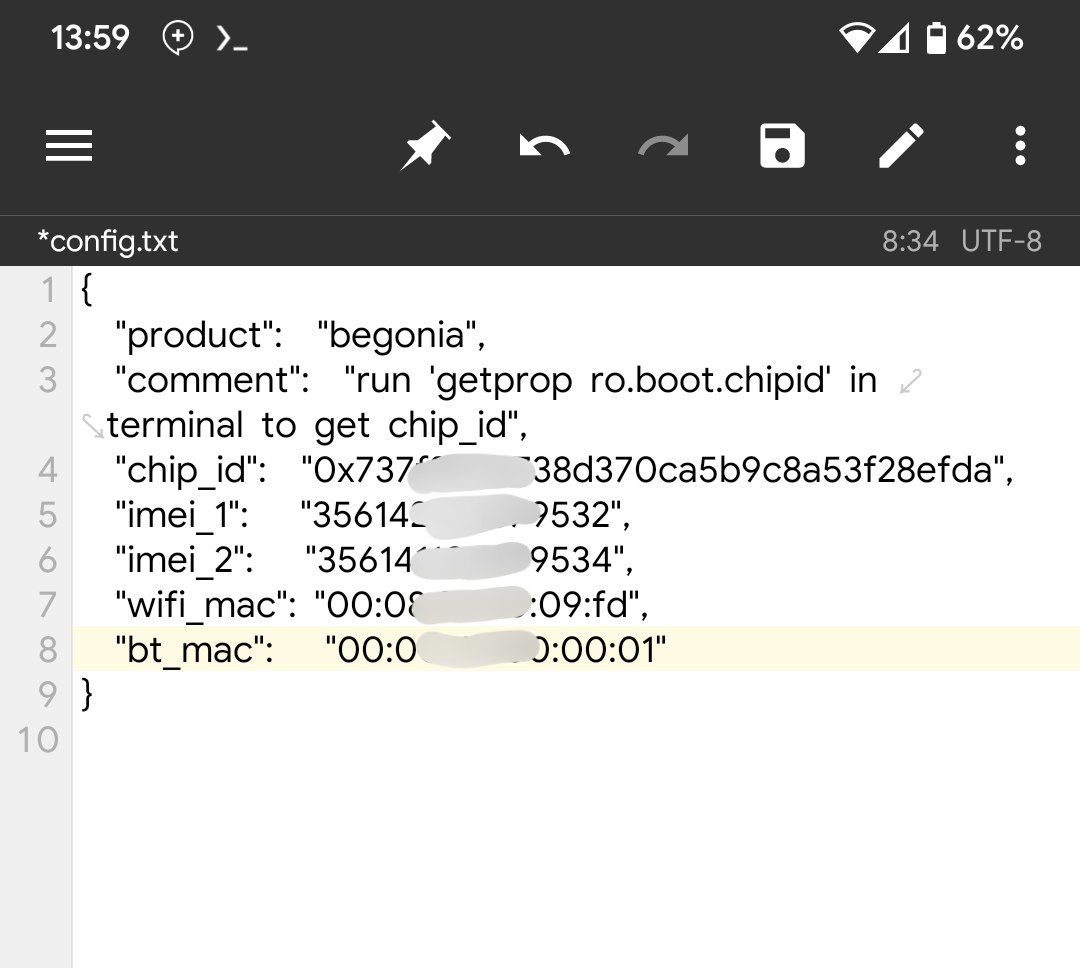The image size is (1080, 968).
Task: Tap the battery indicator in status bar
Action: [935, 39]
